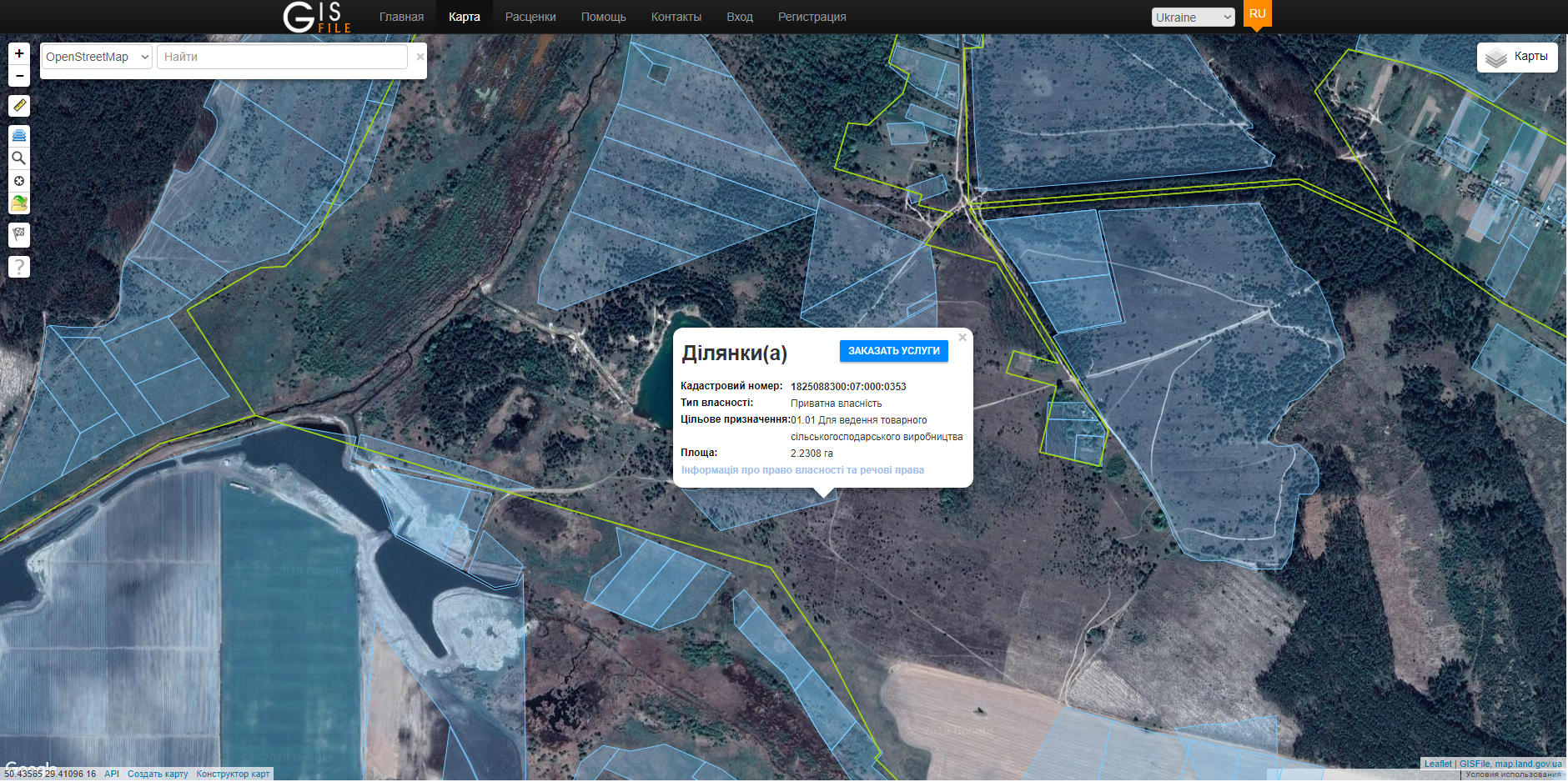Viewport: 1568px width, 782px height.
Task: Zoom out with the minus button
Action: (19, 76)
